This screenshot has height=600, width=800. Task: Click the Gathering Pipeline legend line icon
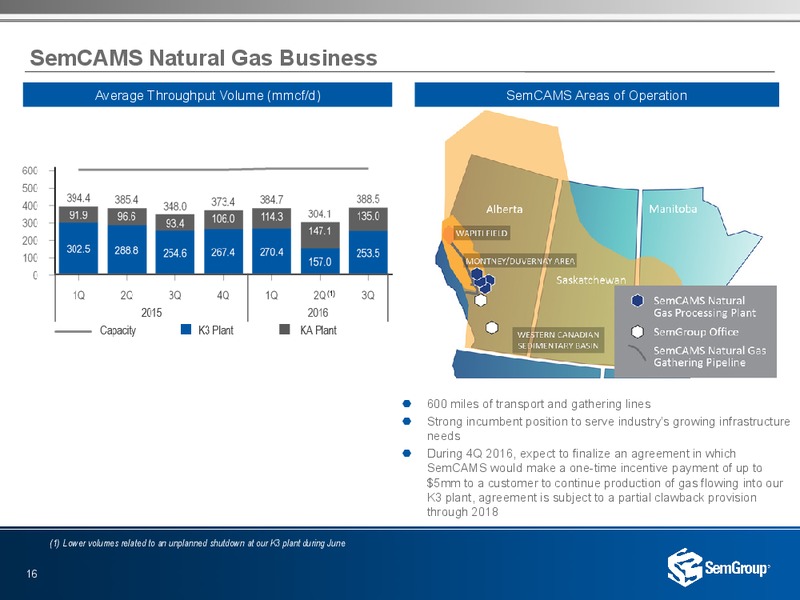(x=638, y=353)
